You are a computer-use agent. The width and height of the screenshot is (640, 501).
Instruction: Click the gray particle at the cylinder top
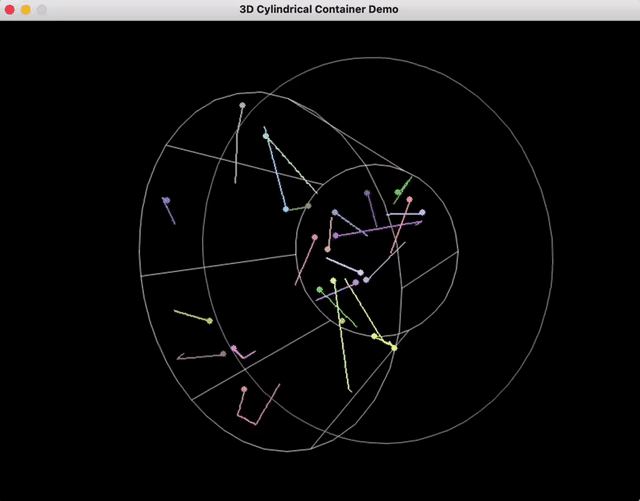(x=242, y=105)
